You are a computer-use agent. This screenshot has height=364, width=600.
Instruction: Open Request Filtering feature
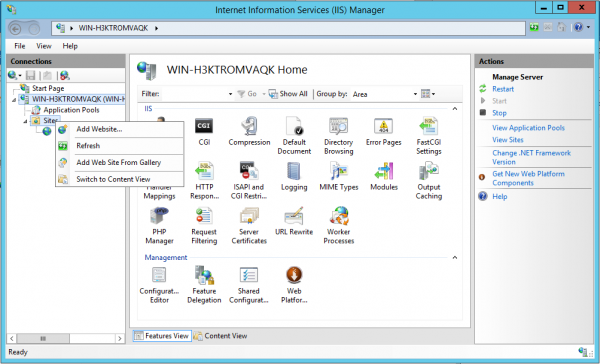click(204, 225)
